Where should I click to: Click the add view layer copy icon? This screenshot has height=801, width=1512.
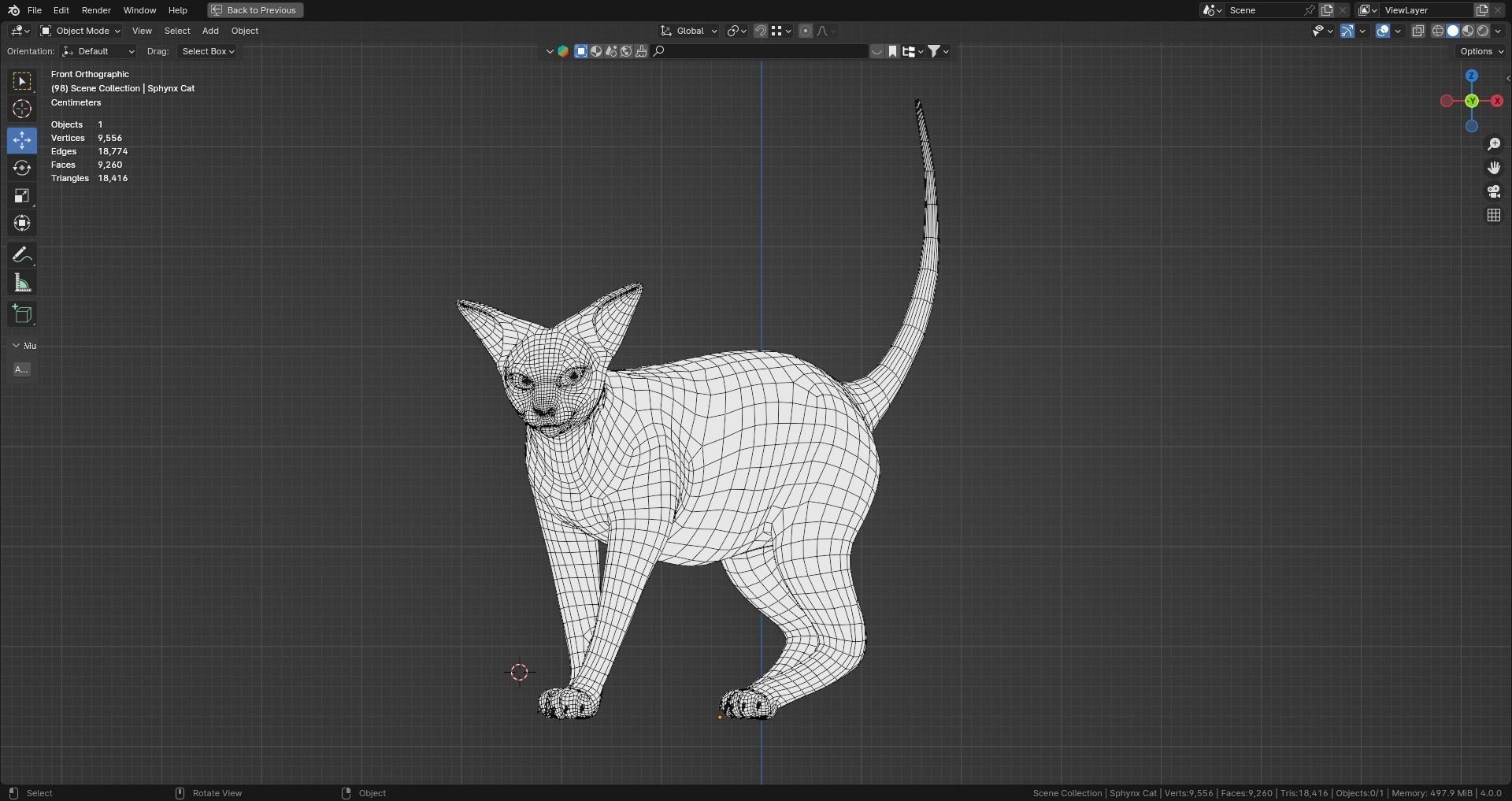click(x=1481, y=10)
